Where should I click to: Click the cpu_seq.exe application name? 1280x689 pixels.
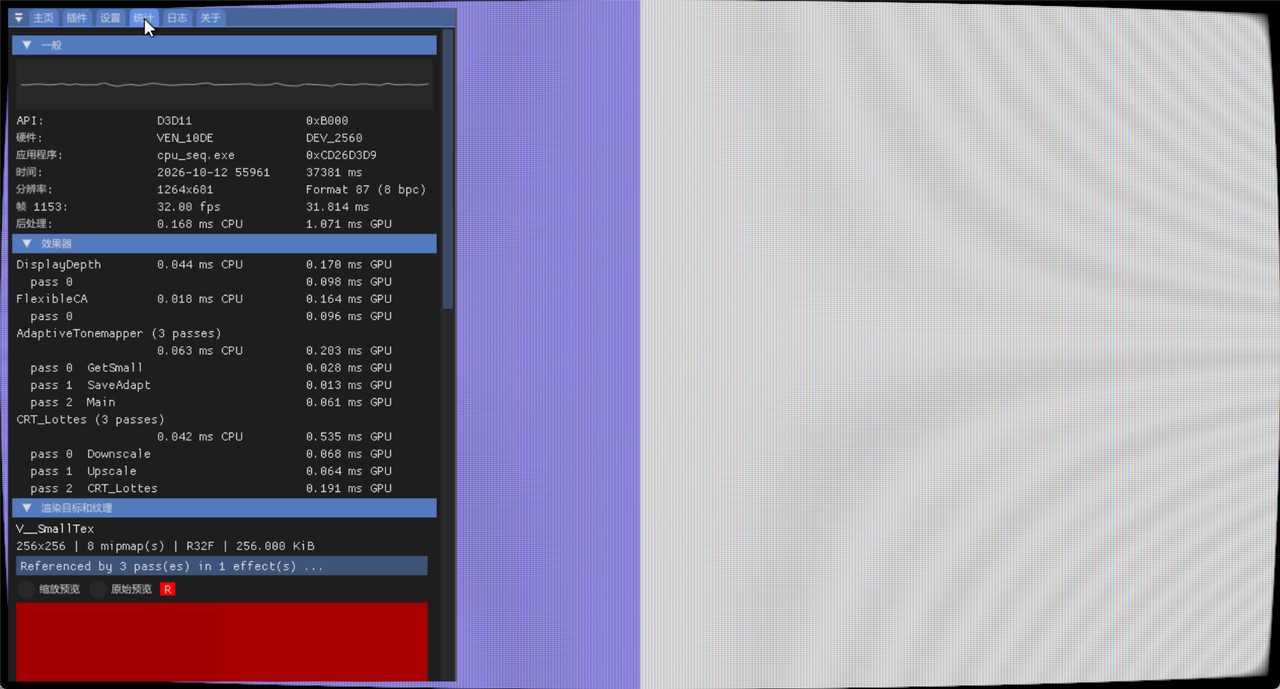coord(196,155)
